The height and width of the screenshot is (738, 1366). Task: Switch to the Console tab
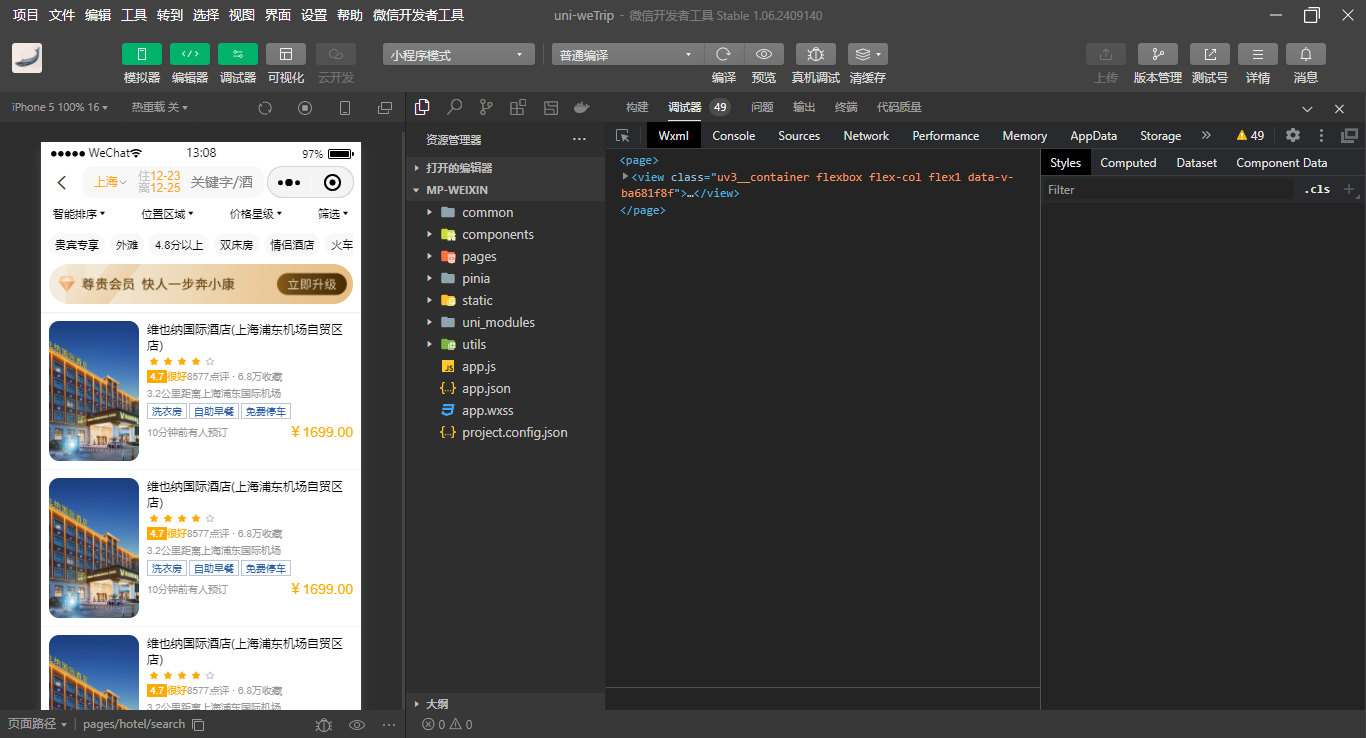(734, 136)
